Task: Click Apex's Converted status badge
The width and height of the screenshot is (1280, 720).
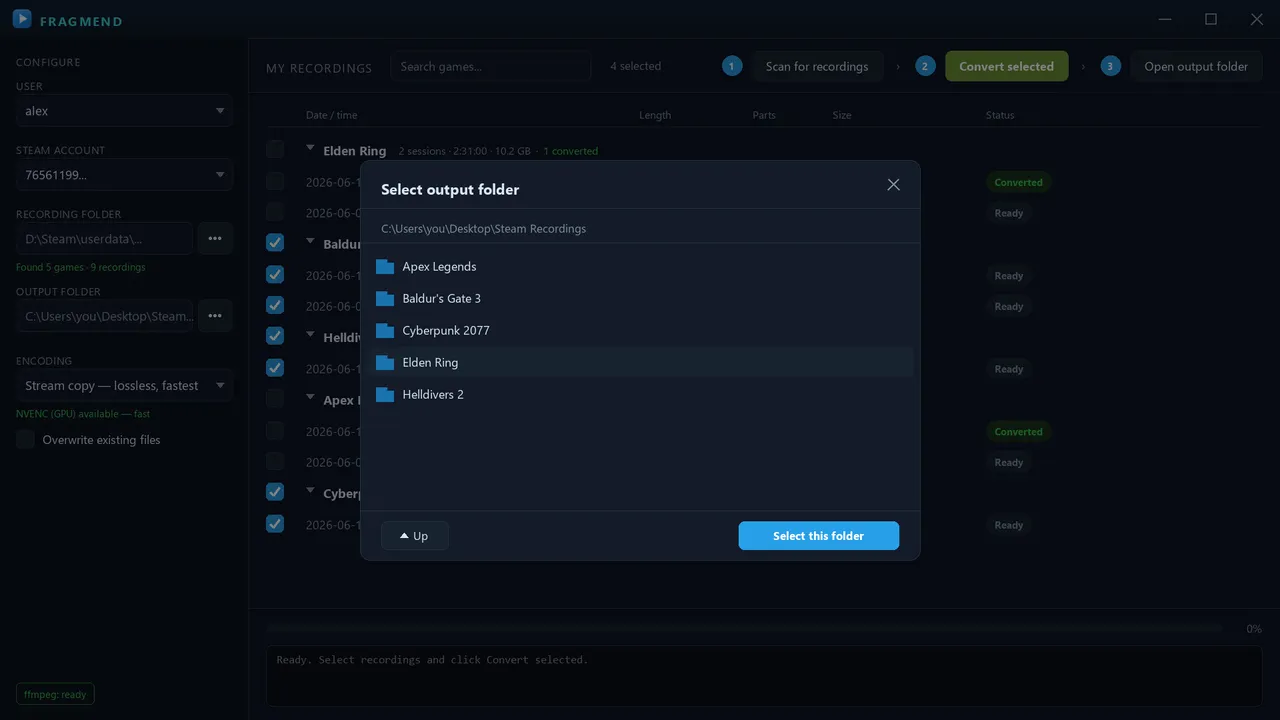Action: pos(1018,432)
